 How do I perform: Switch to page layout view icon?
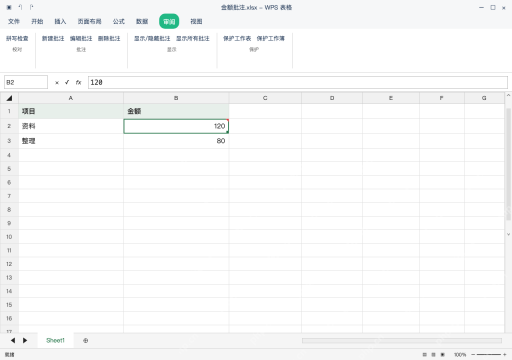coord(433,355)
